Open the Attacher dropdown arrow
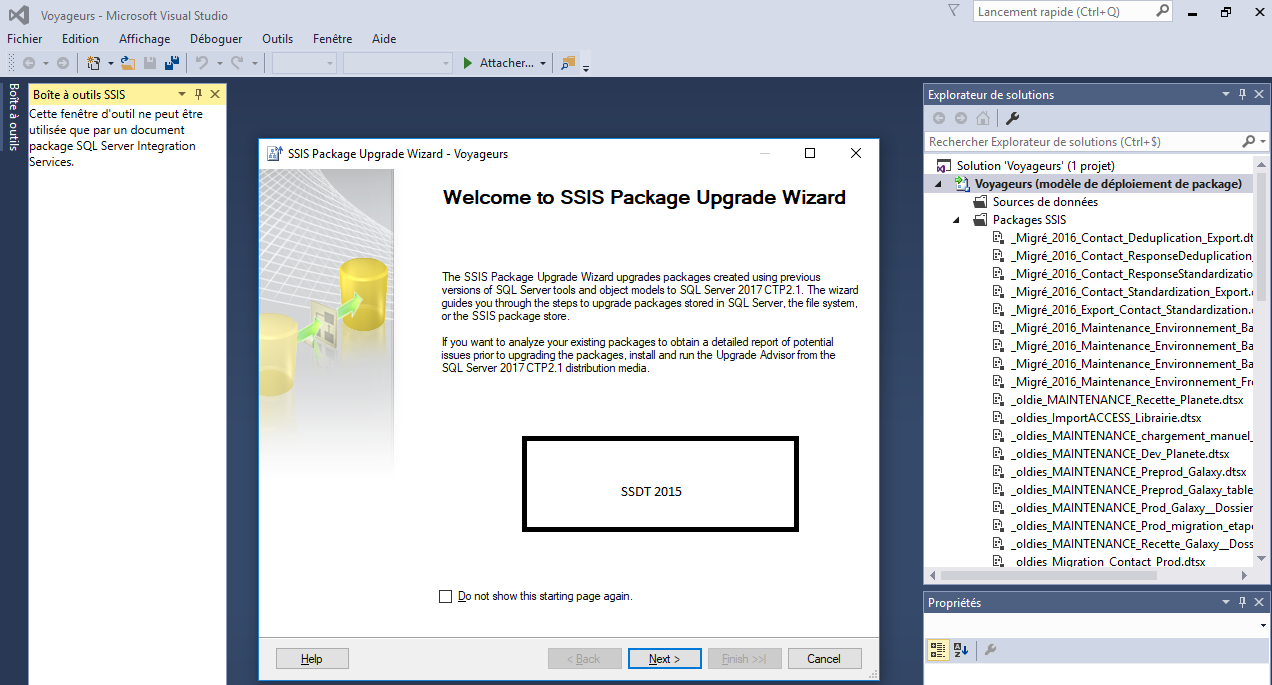The height and width of the screenshot is (685, 1272). [543, 64]
